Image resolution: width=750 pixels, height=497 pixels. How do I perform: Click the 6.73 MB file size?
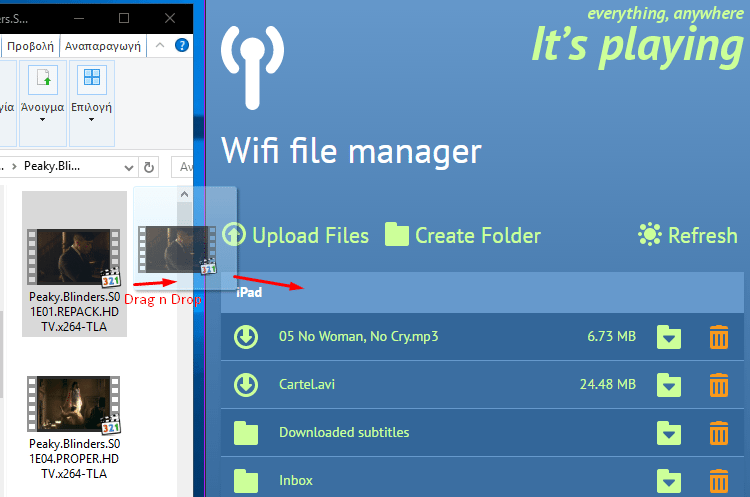pos(612,336)
